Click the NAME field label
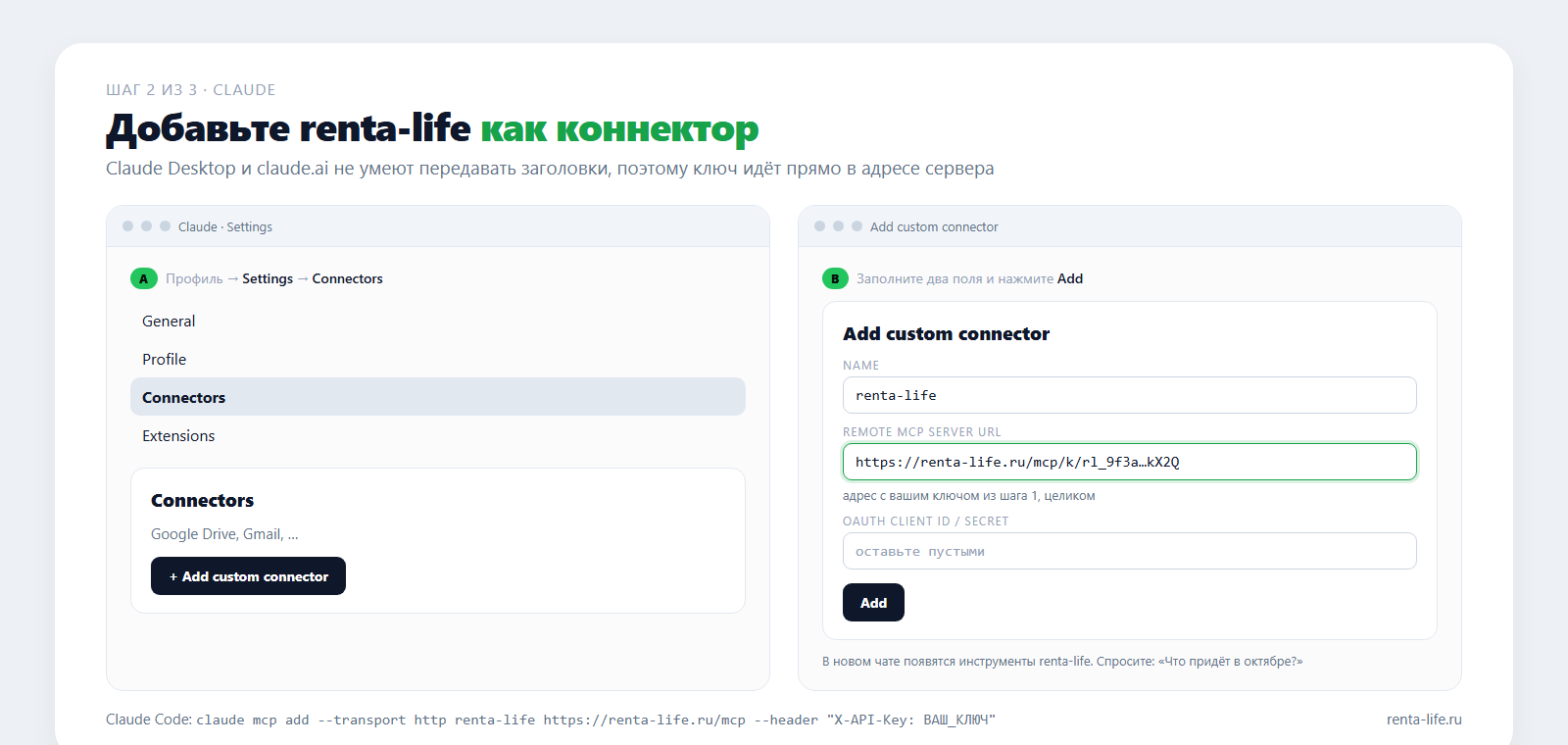Viewport: 1568px width, 745px height. [860, 366]
